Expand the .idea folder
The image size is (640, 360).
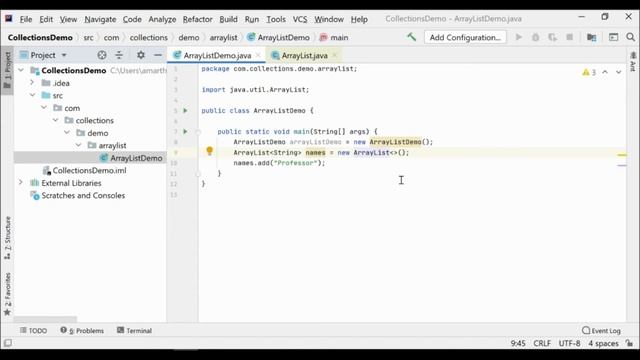[32, 83]
